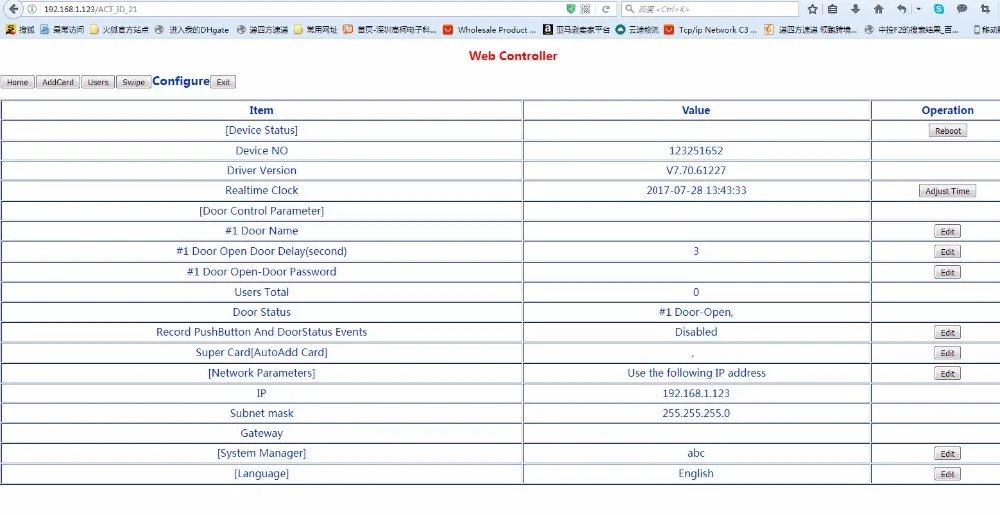Viewport: 1000px width, 515px height.
Task: Click the Web Controller title
Action: pos(513,56)
